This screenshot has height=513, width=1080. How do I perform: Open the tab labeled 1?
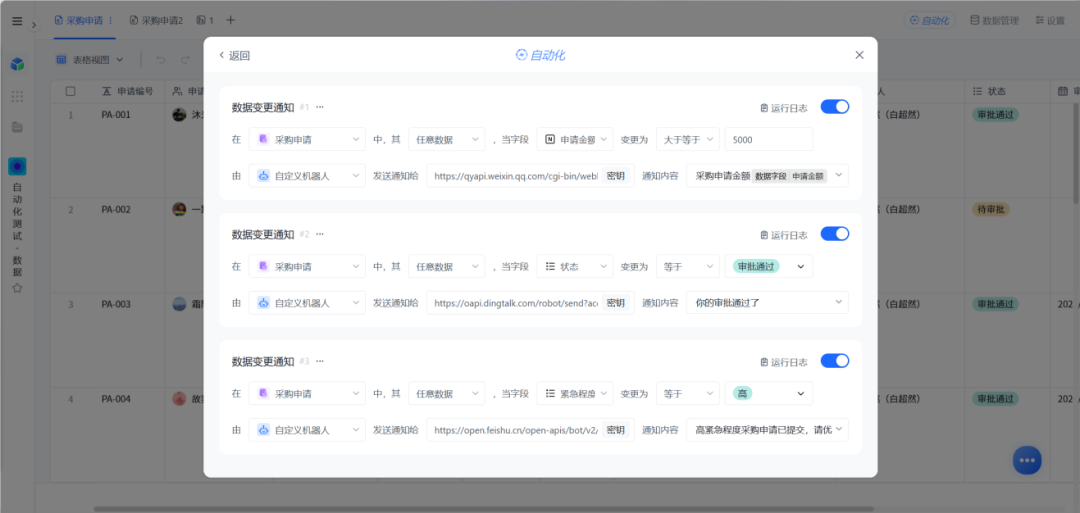205,21
